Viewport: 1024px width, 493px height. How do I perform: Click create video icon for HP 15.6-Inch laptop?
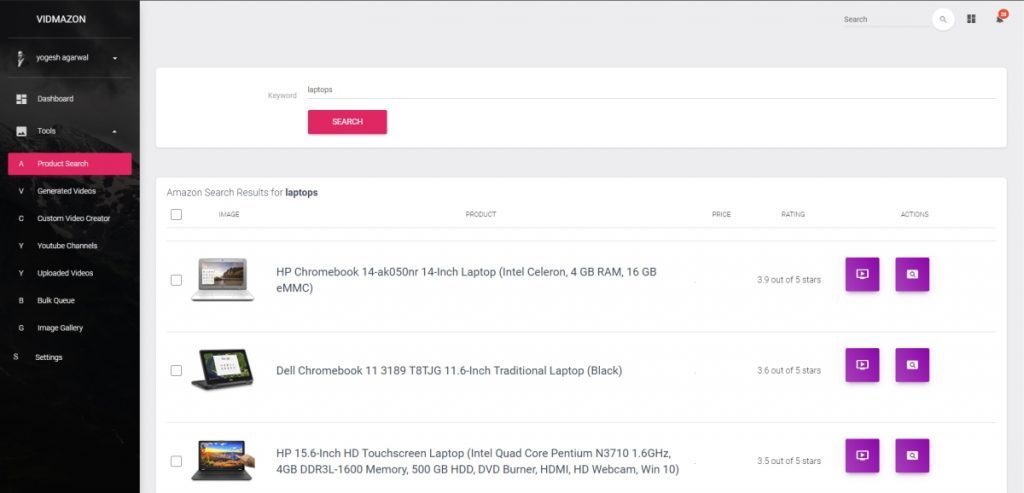click(x=862, y=455)
